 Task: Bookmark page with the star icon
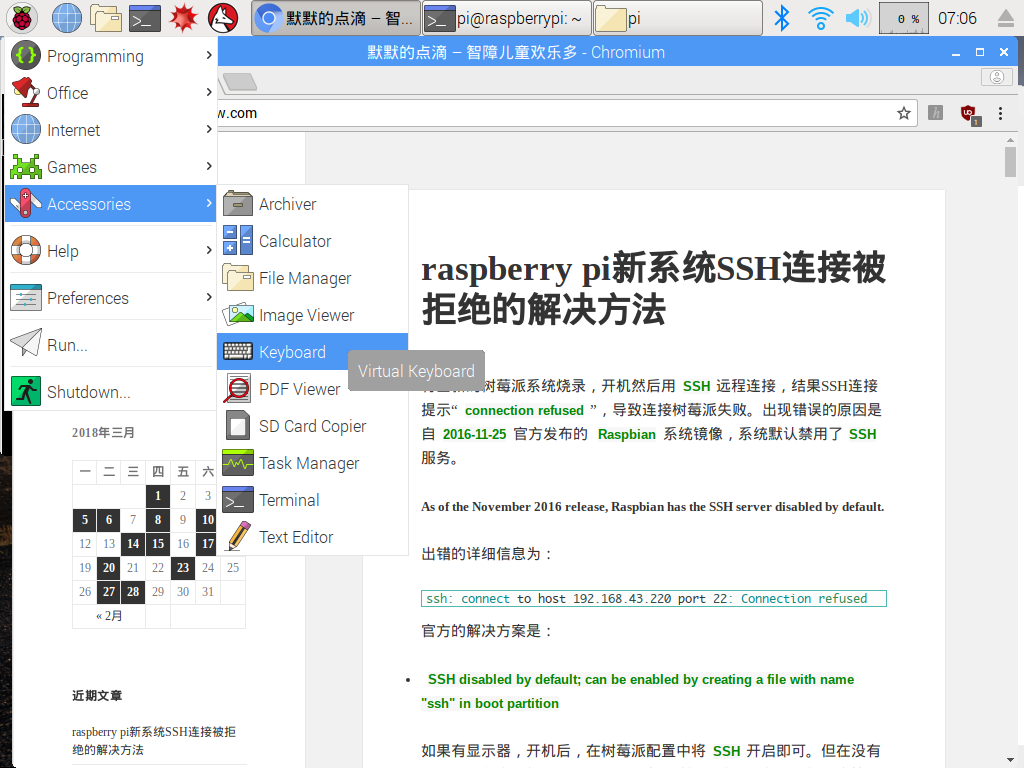(x=904, y=113)
